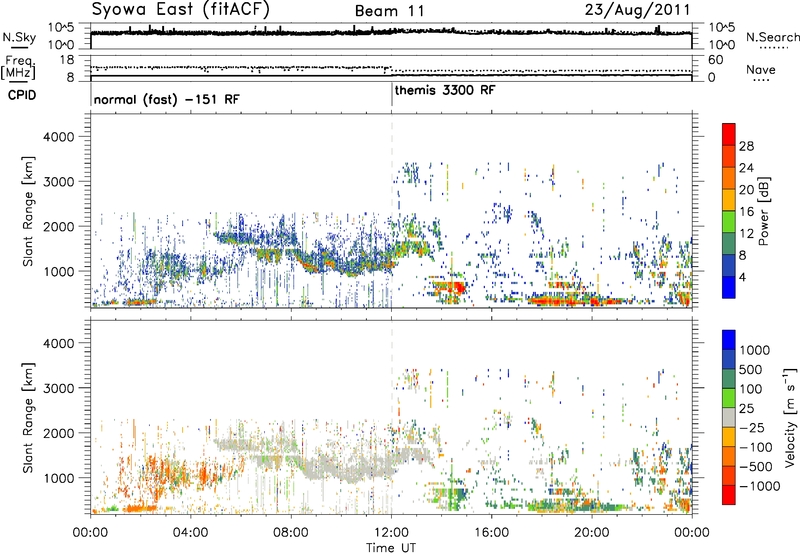The image size is (800, 554).
Task: Click the "Time UT" axis label
Action: (x=391, y=548)
